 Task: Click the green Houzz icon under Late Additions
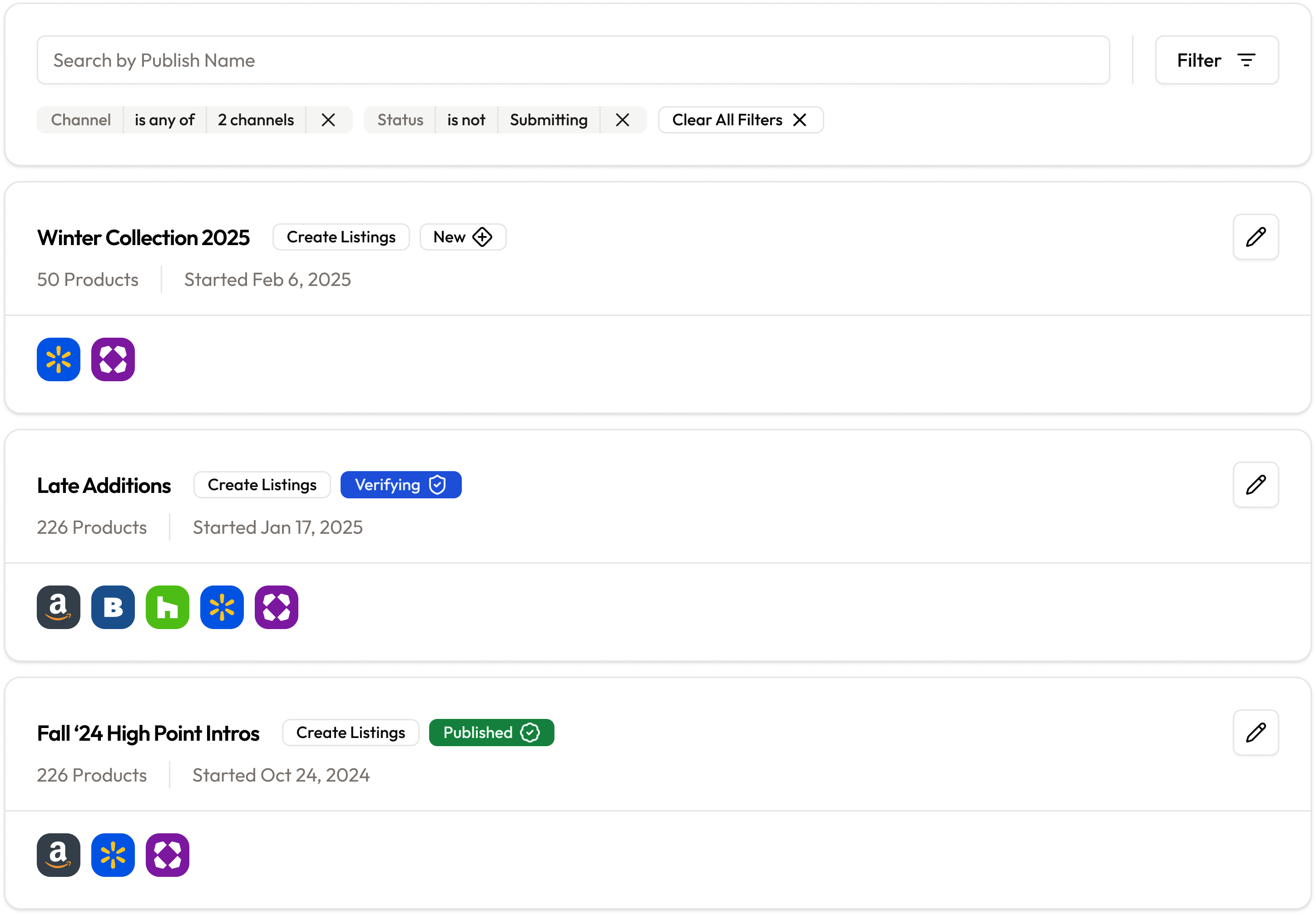[x=168, y=607]
